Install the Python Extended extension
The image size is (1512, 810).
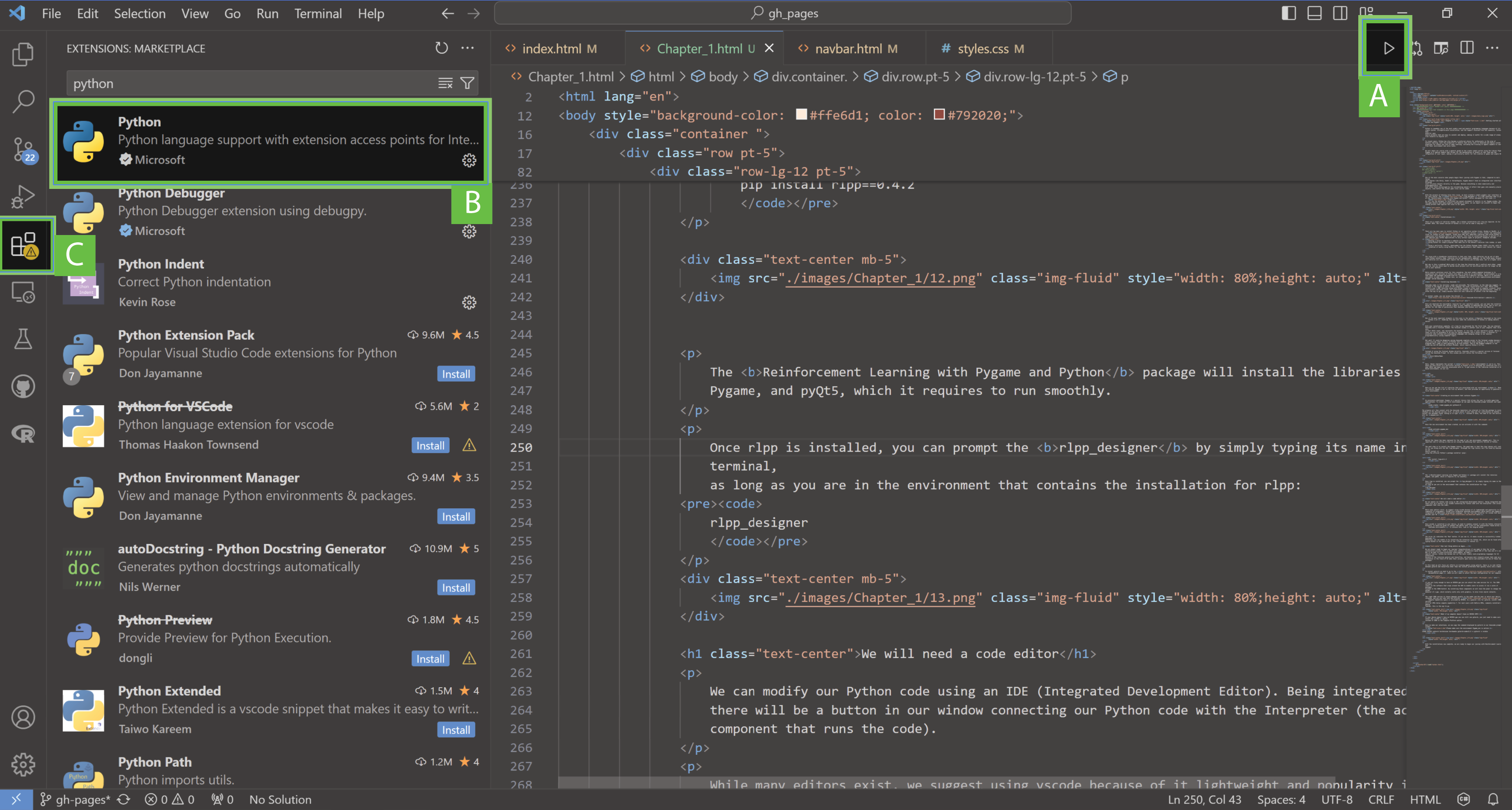[456, 730]
